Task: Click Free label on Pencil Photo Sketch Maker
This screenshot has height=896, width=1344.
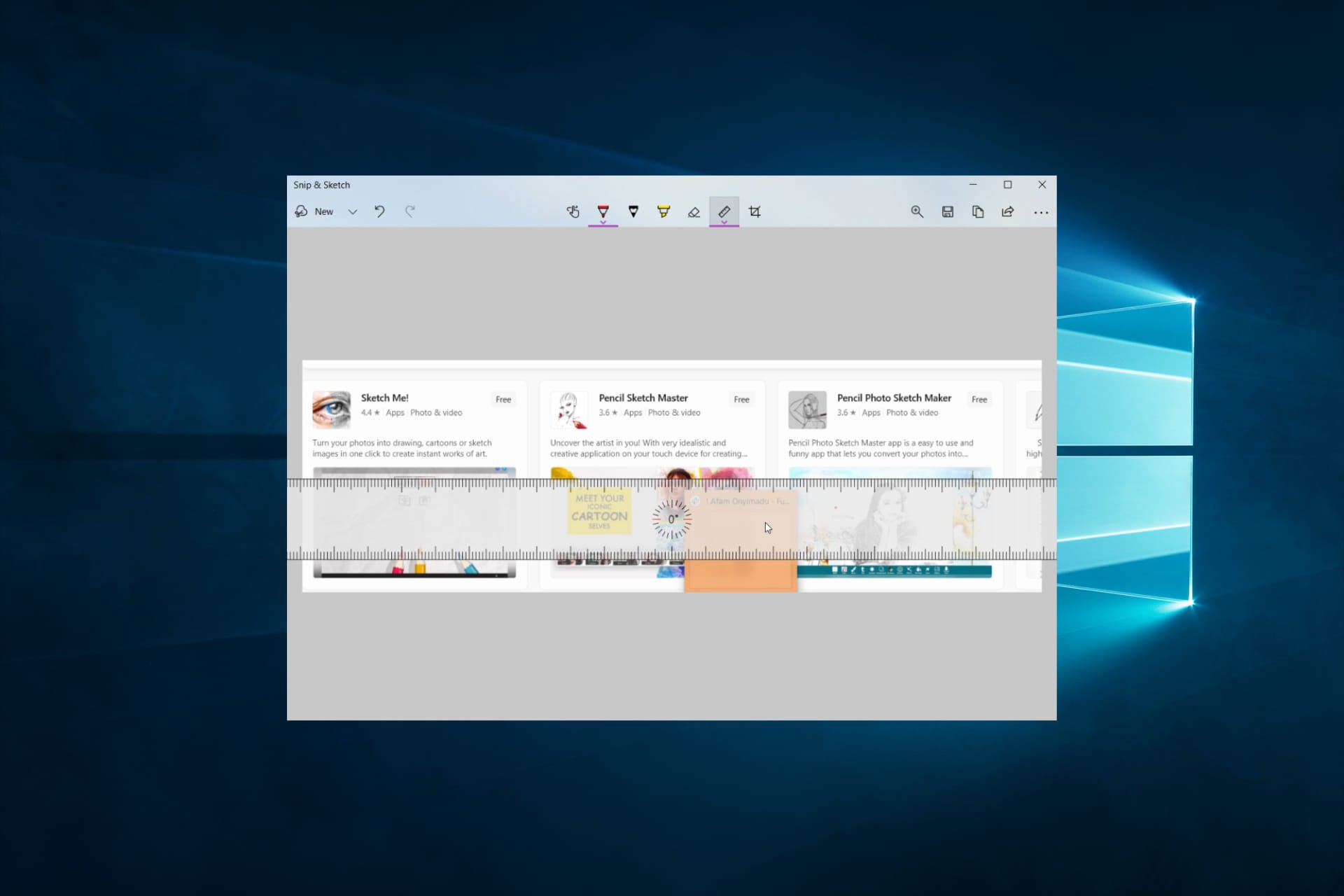Action: (x=979, y=399)
